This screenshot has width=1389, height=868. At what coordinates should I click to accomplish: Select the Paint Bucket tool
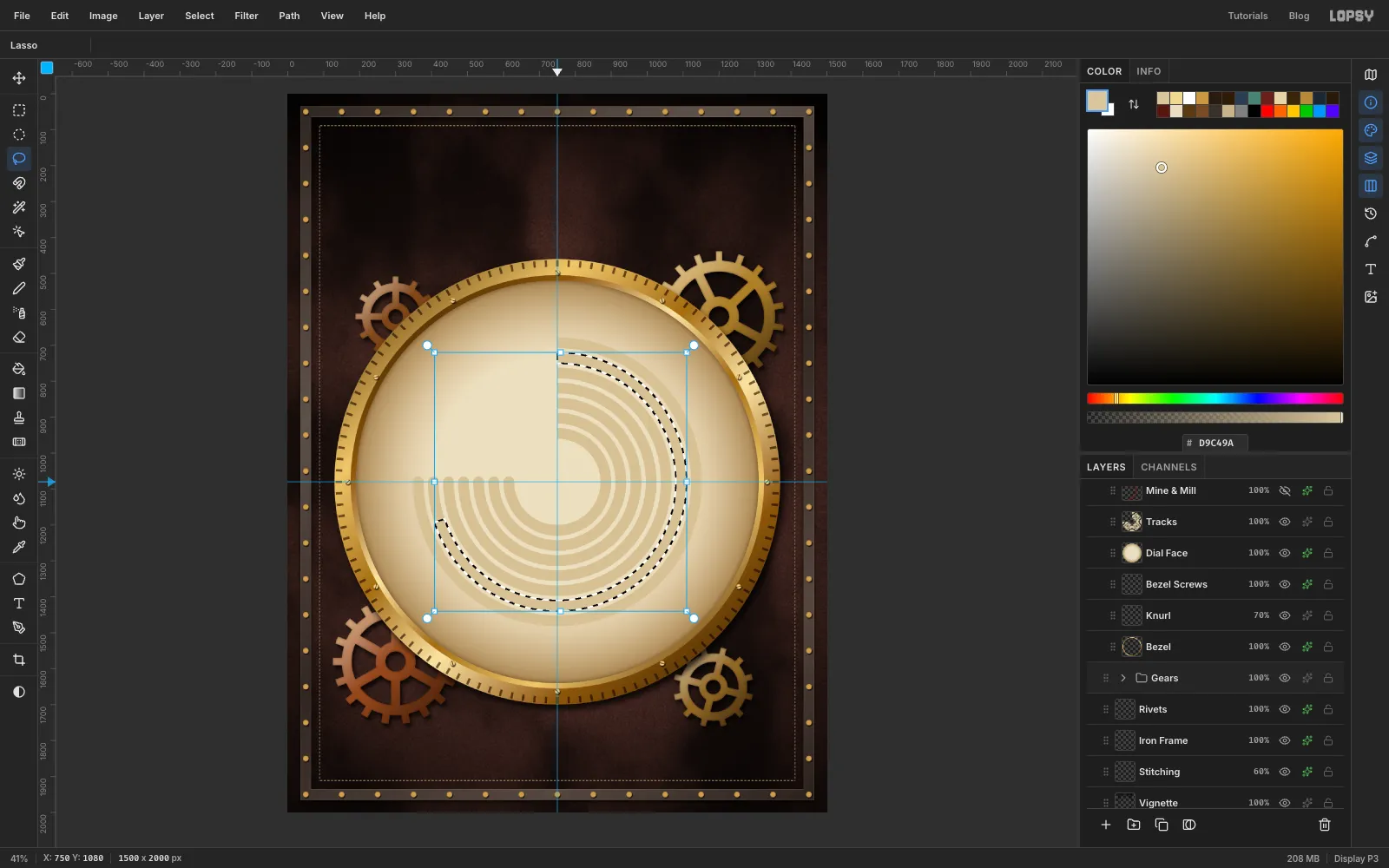tap(19, 369)
